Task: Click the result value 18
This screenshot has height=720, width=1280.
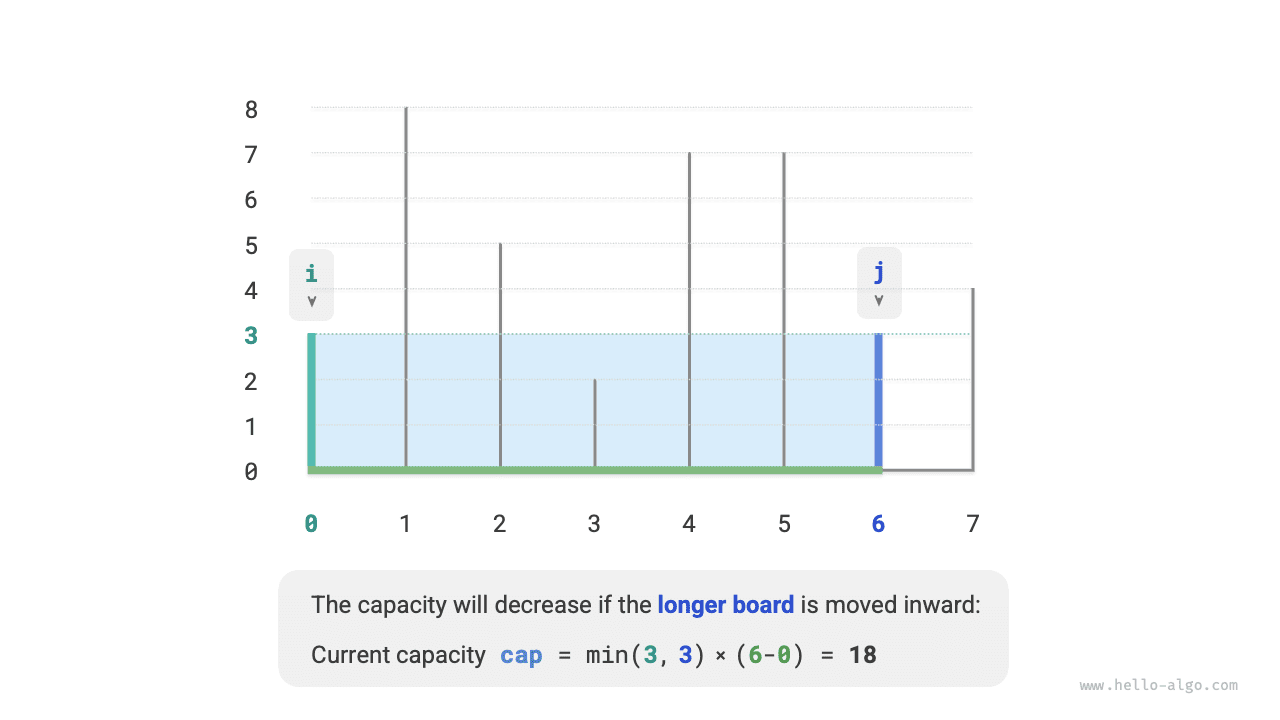Action: coord(862,656)
